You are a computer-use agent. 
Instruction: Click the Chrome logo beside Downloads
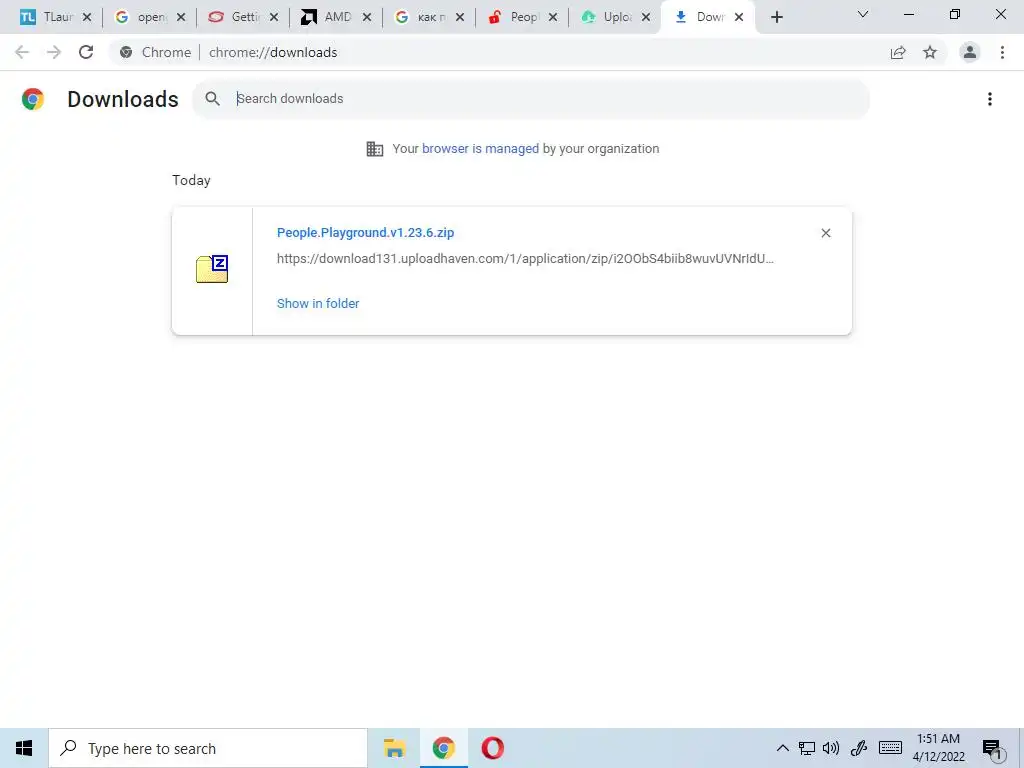click(33, 99)
